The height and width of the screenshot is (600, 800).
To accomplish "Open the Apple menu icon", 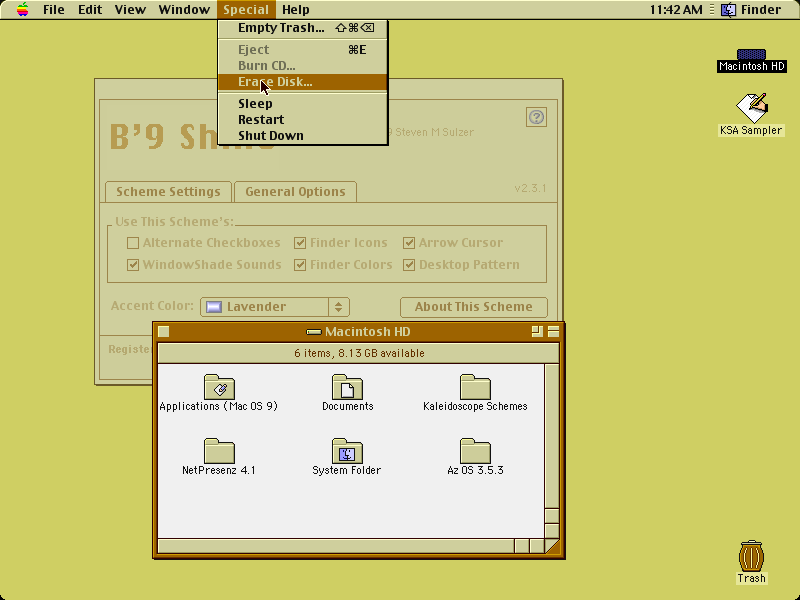I will (x=22, y=9).
